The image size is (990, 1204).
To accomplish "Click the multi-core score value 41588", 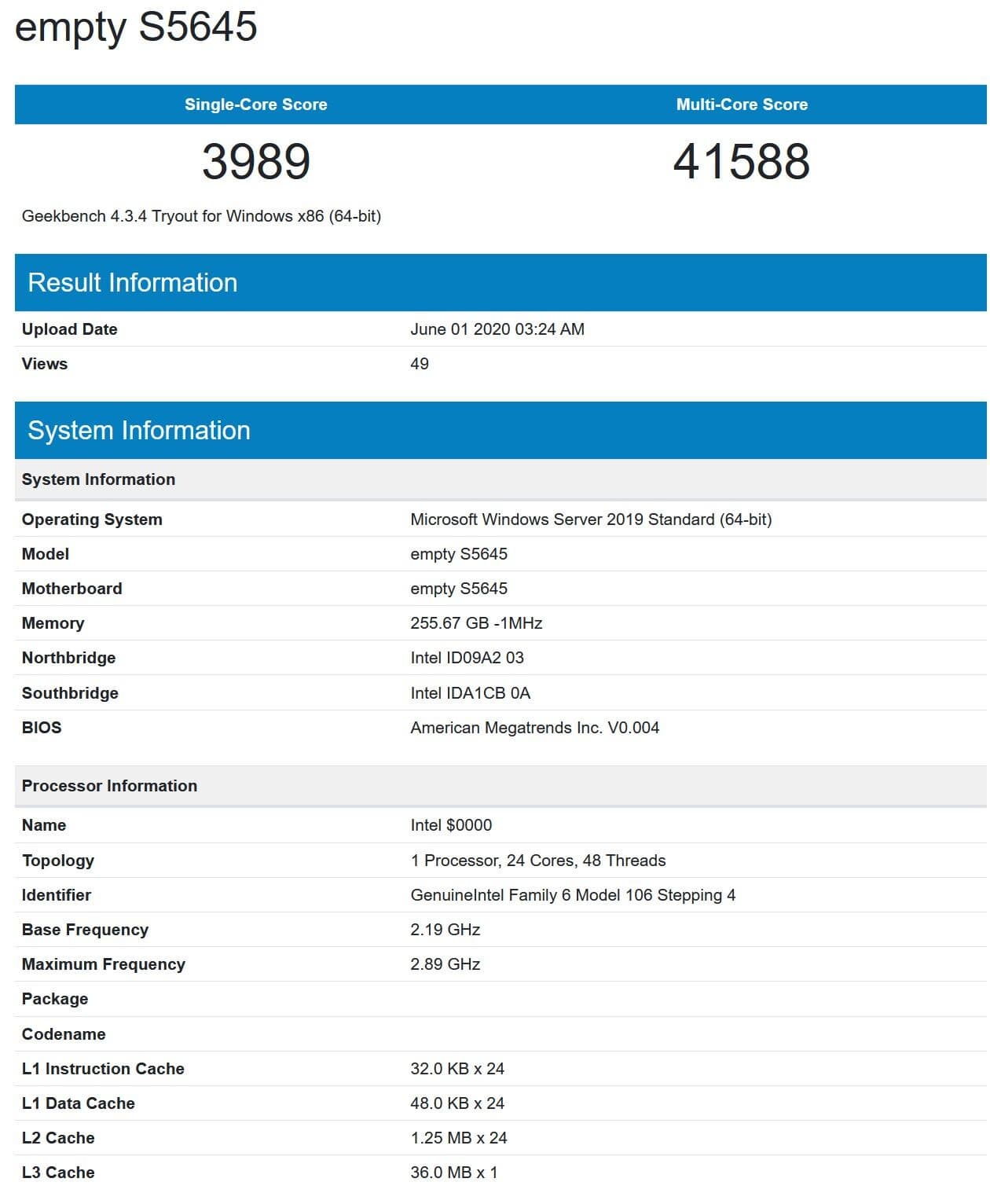I will [742, 161].
